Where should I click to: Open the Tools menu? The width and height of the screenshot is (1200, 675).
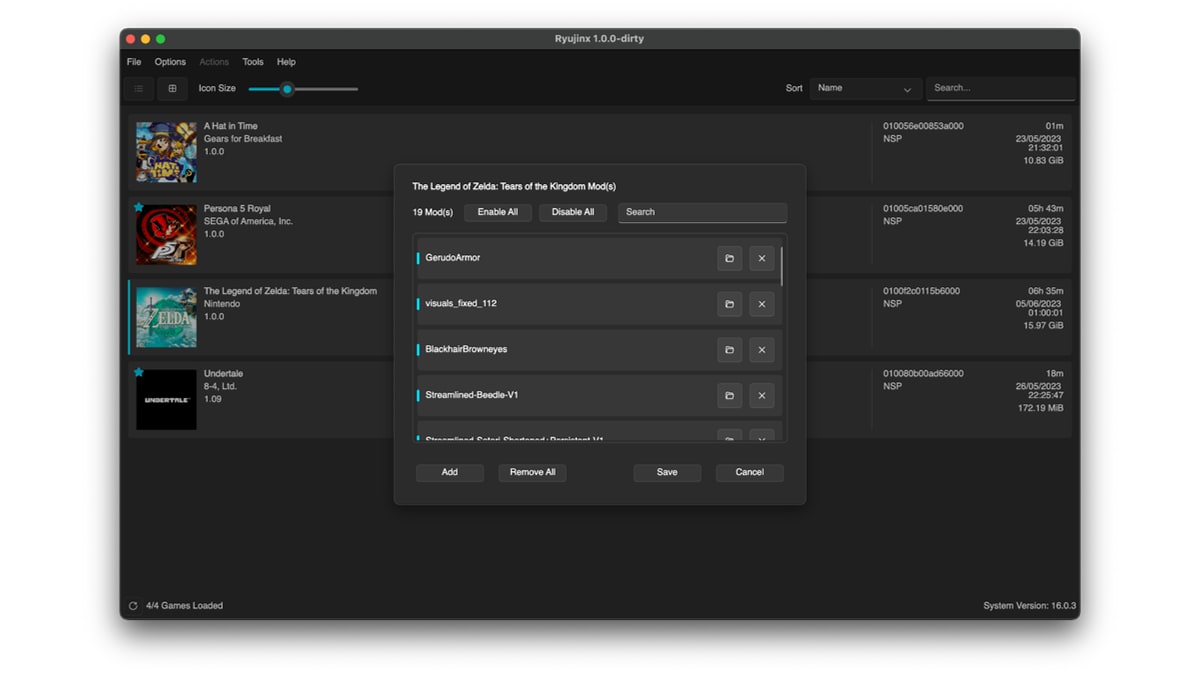pos(253,62)
